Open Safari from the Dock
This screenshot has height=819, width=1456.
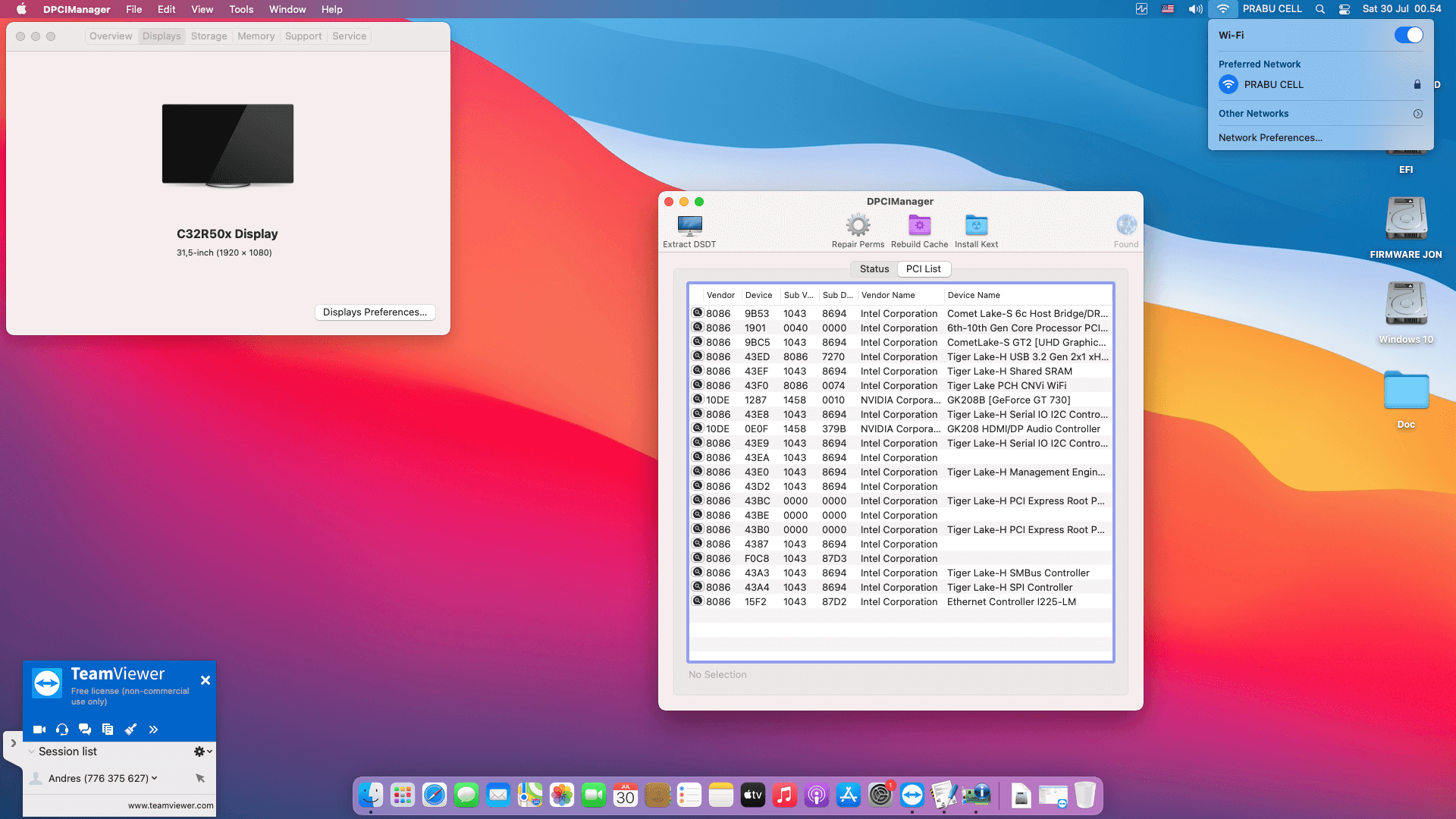click(435, 795)
